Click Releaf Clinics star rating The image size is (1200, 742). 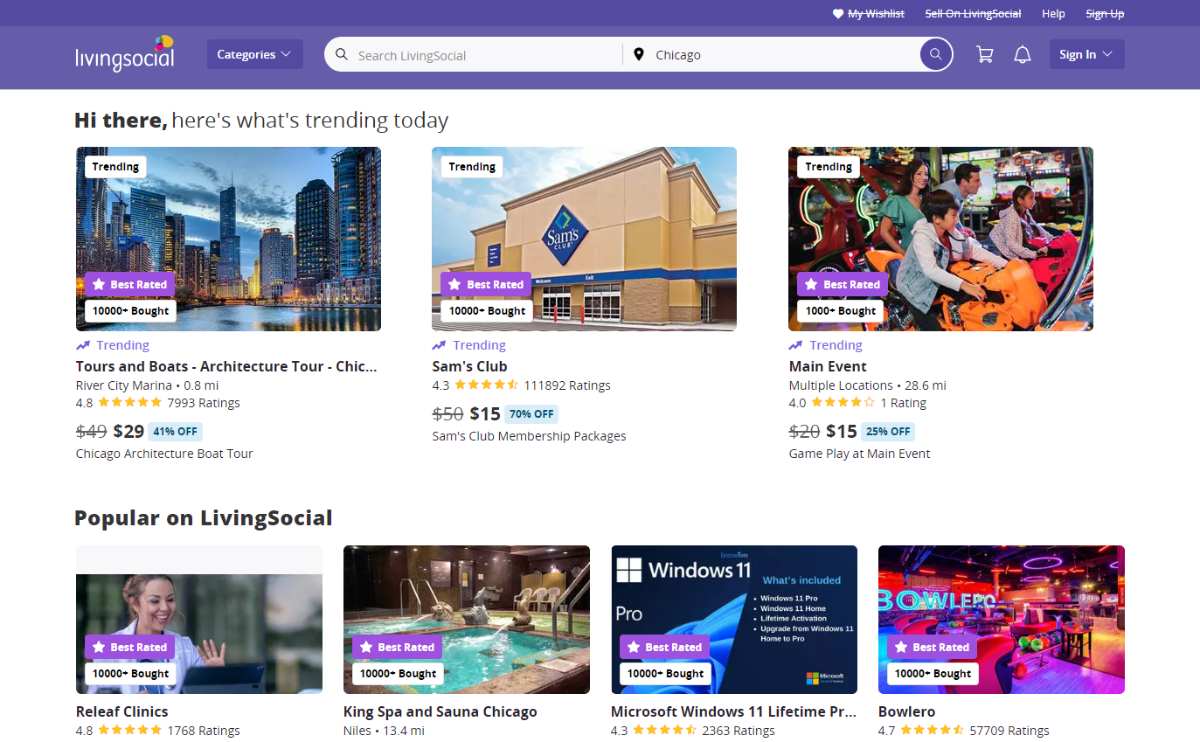click(x=130, y=731)
